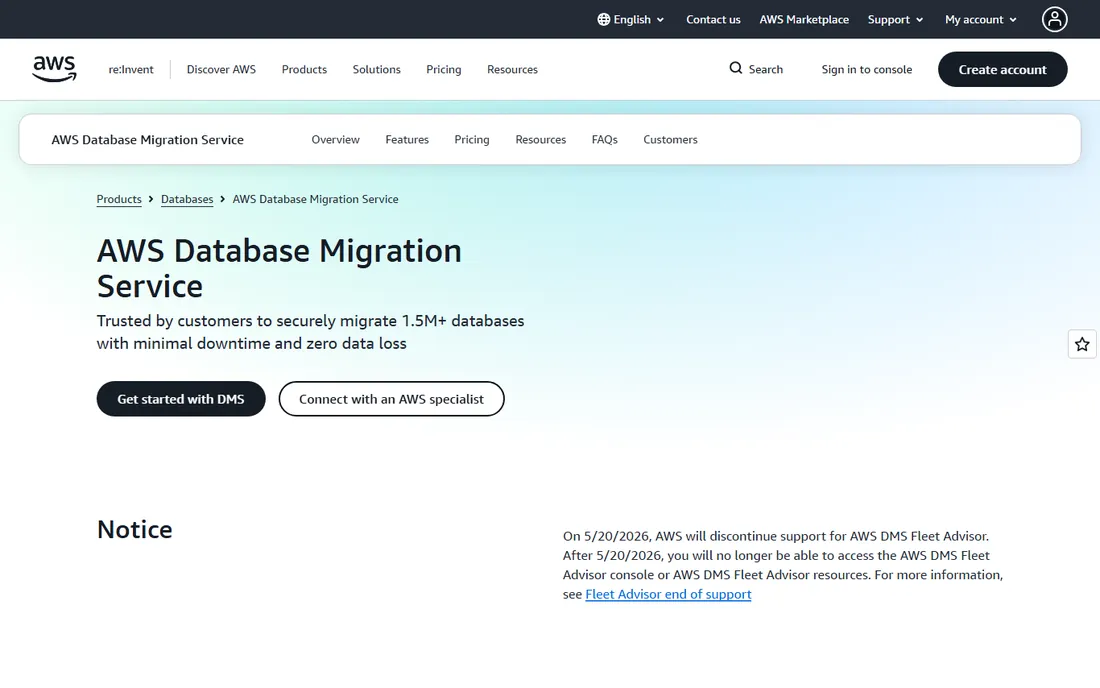Image resolution: width=1100 pixels, height=688 pixels.
Task: Open Resources in main navigation bar
Action: coord(512,69)
